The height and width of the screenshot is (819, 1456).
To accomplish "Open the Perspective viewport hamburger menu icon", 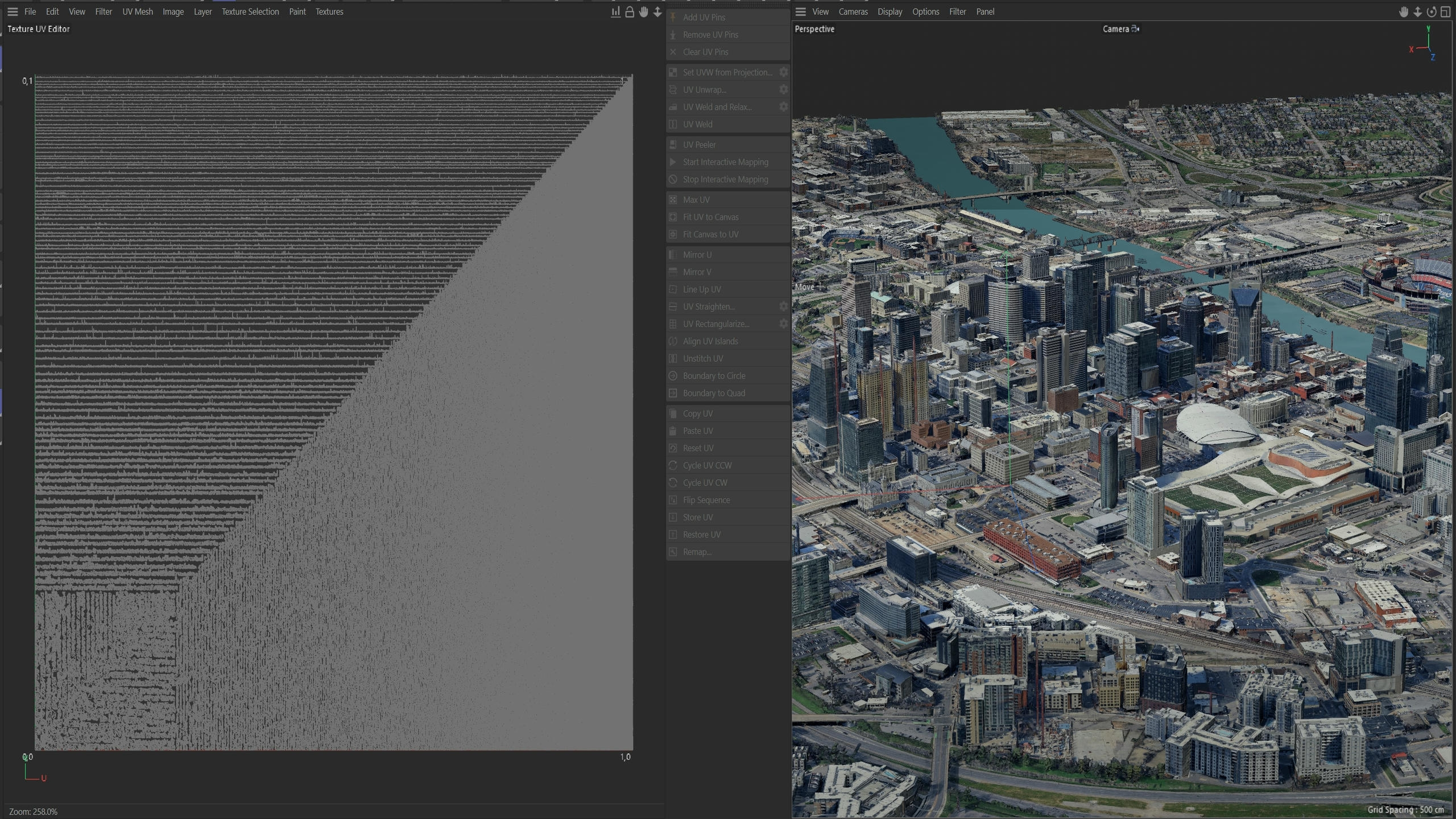I will (800, 11).
